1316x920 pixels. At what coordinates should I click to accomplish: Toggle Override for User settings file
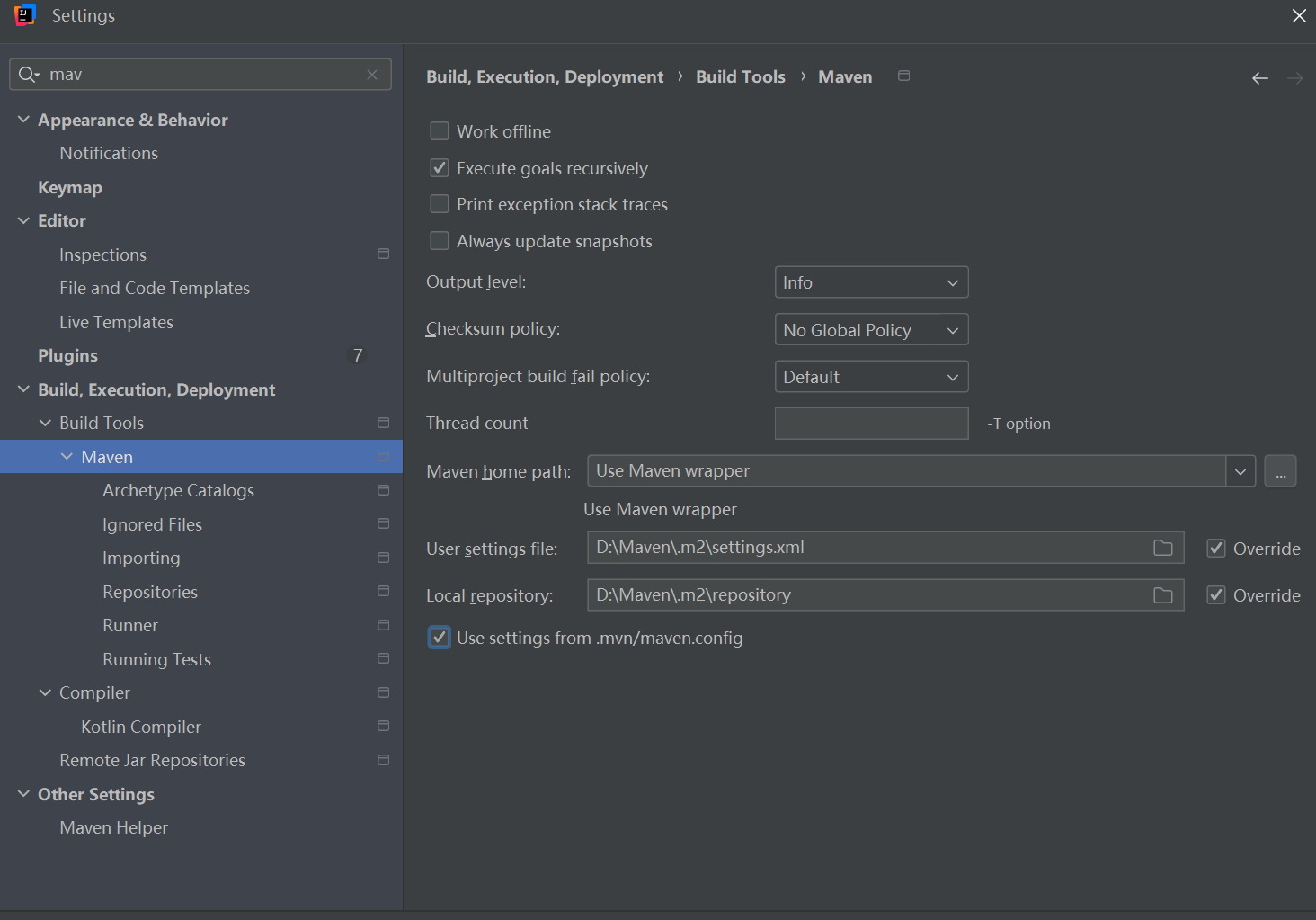click(x=1216, y=549)
